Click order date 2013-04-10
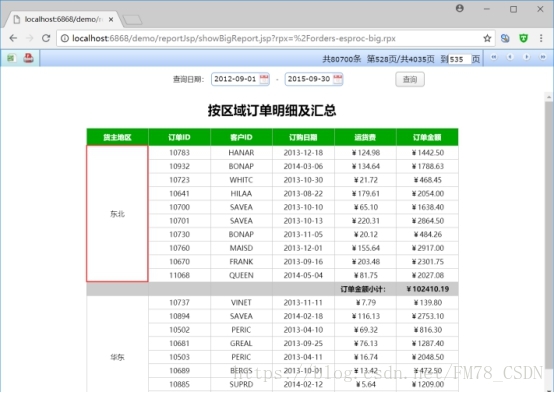 303,330
